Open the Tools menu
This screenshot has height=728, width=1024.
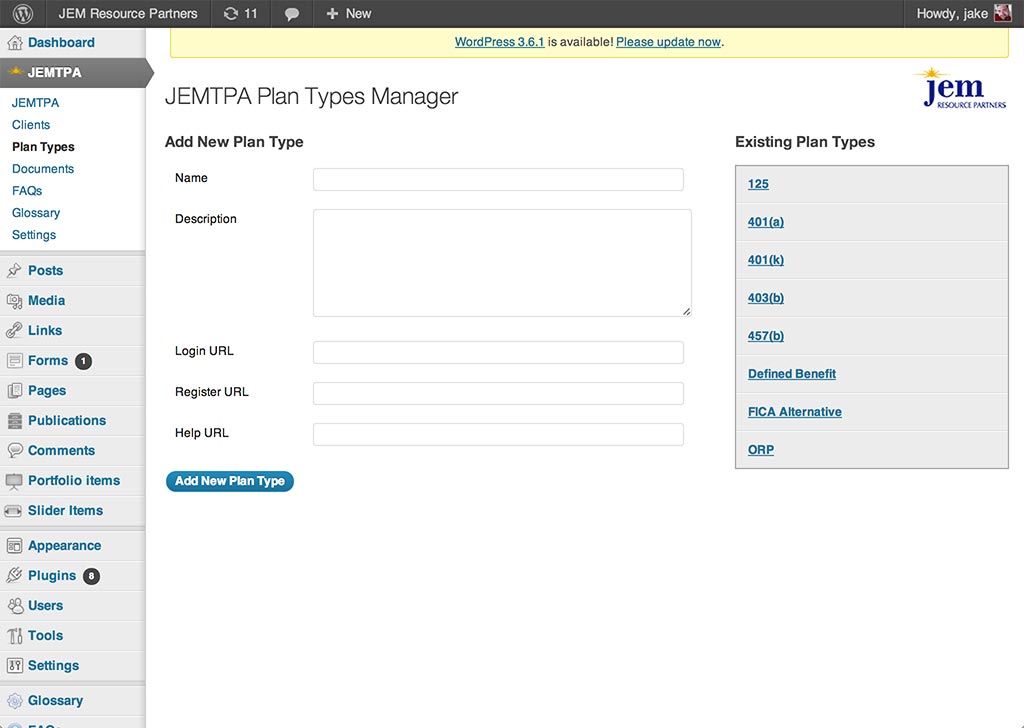point(46,636)
